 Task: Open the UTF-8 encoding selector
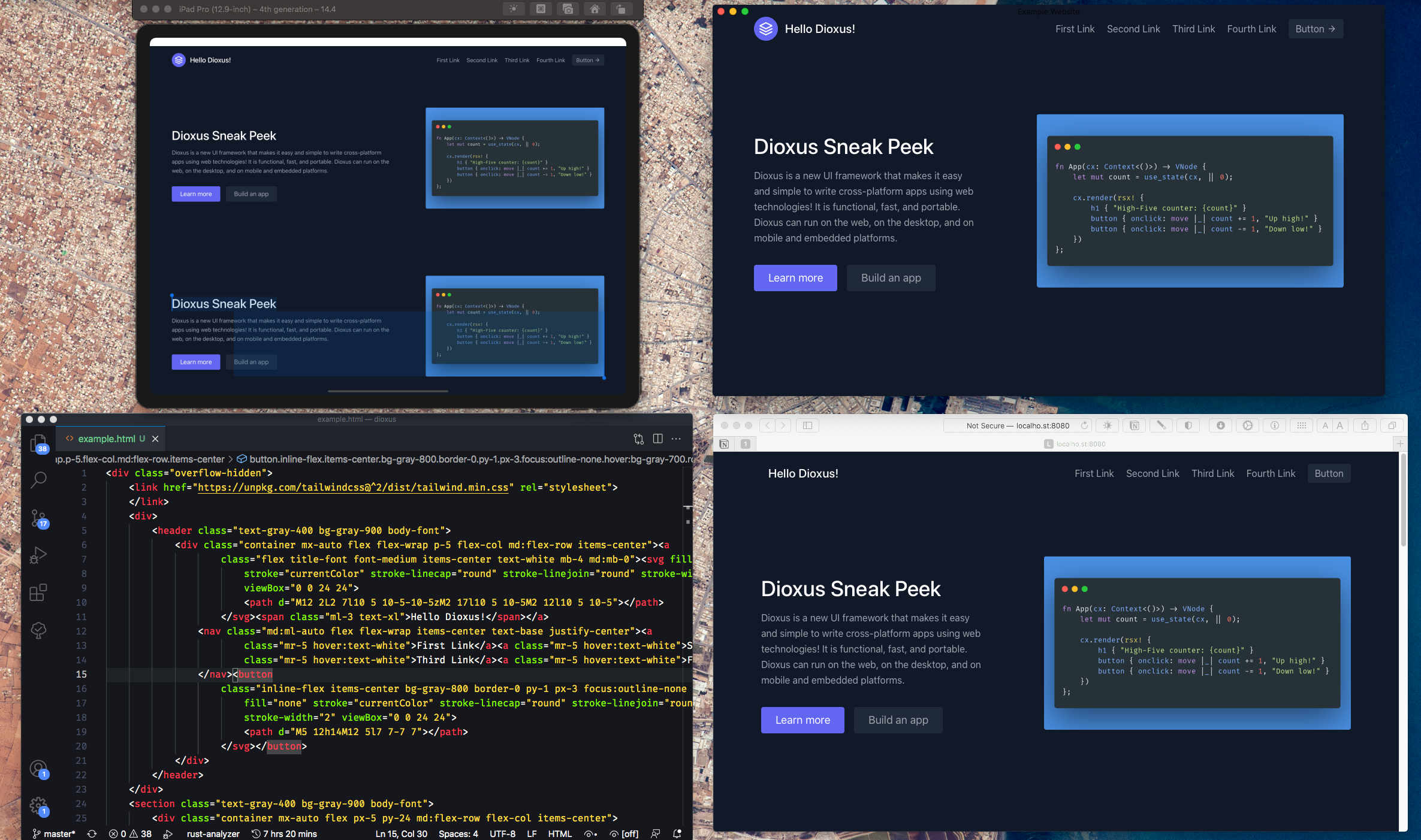(x=503, y=833)
